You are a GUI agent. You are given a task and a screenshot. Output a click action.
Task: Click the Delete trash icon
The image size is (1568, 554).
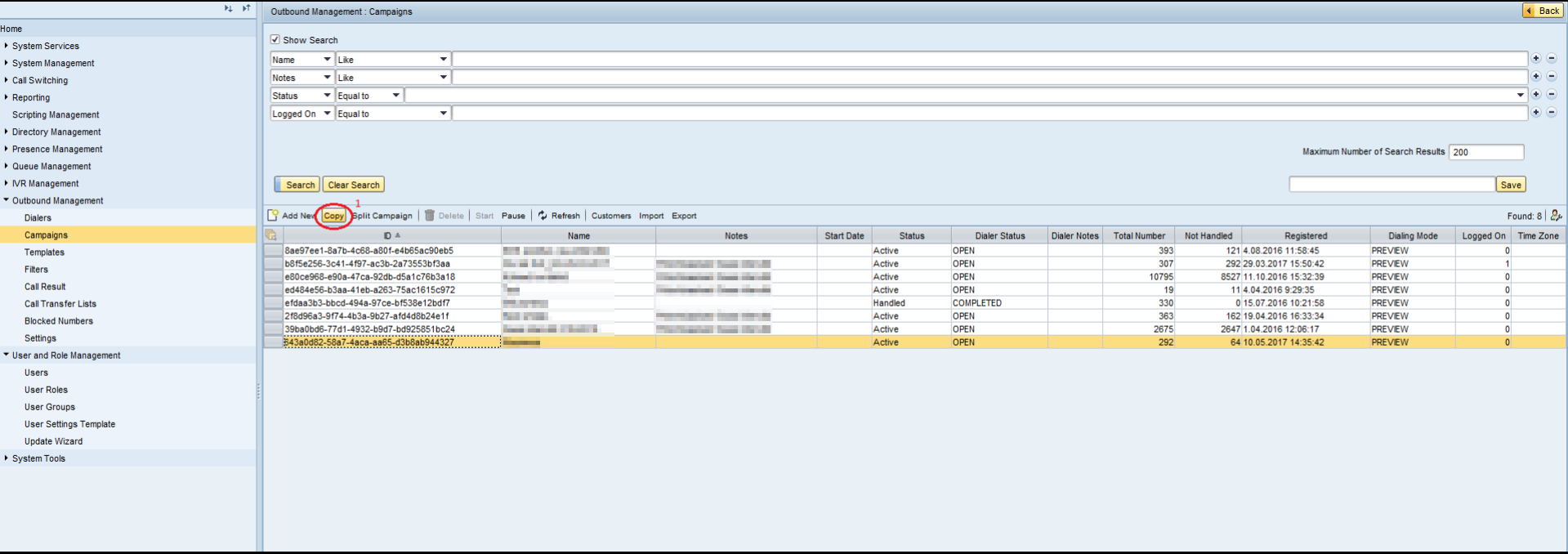[429, 216]
